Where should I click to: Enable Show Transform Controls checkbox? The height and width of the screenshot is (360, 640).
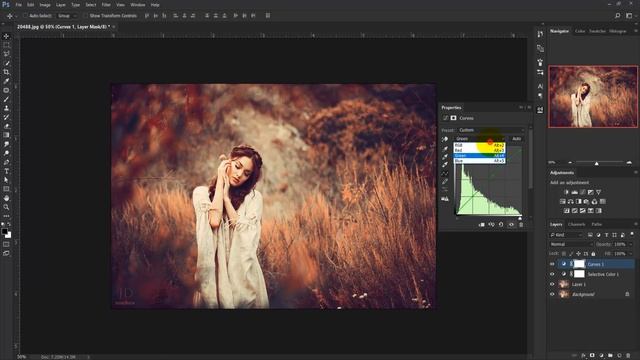(x=86, y=16)
